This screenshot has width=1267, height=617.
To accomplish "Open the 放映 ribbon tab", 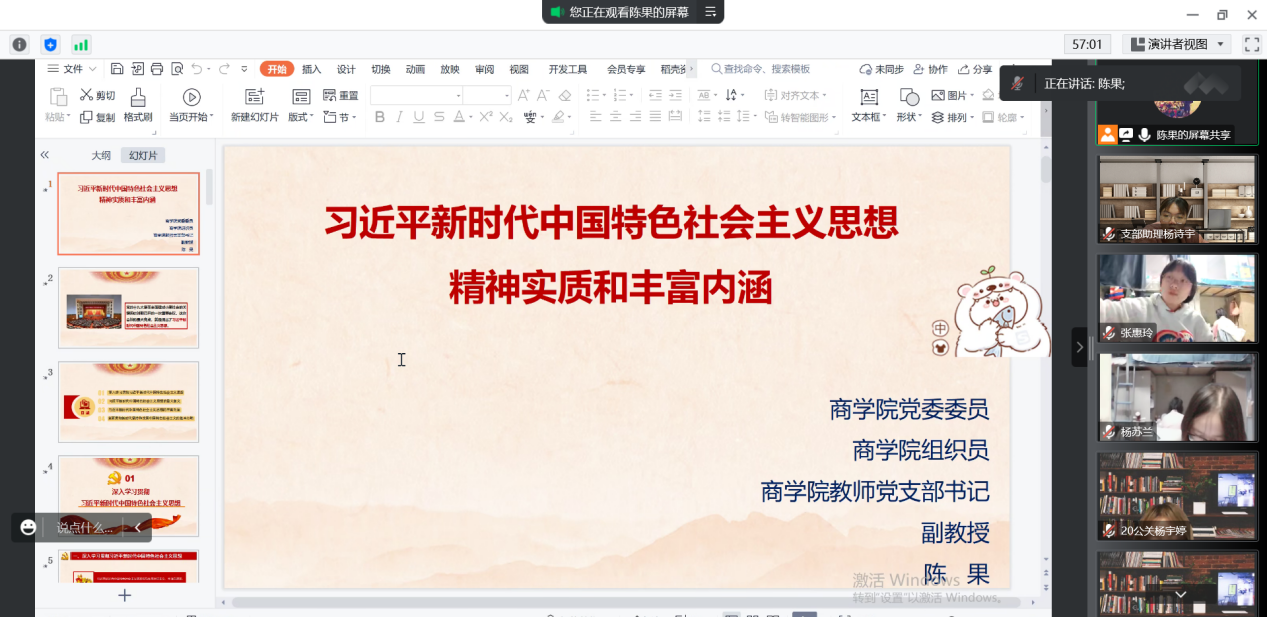I will pos(450,69).
